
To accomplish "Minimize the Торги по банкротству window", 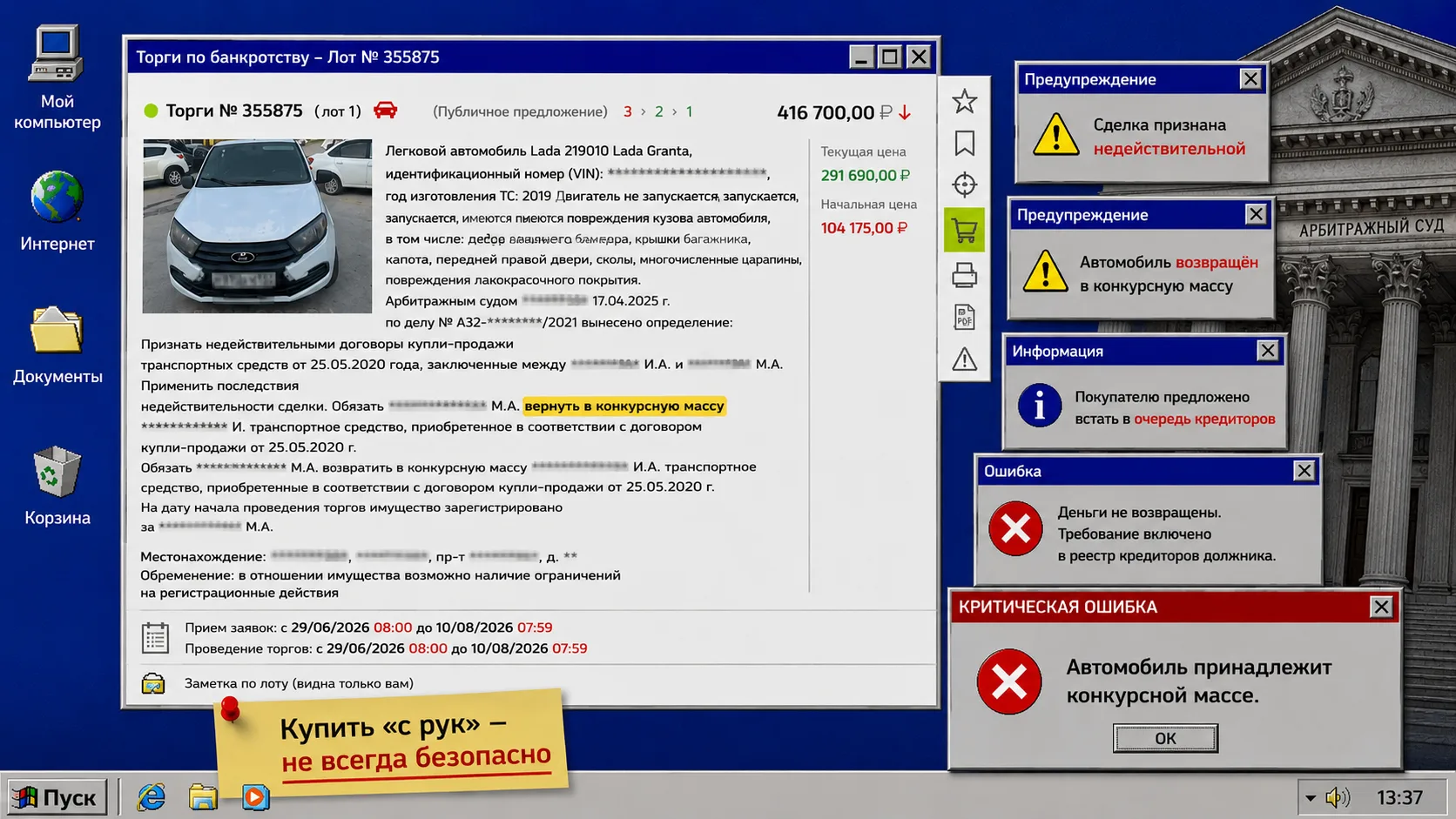I will click(861, 57).
